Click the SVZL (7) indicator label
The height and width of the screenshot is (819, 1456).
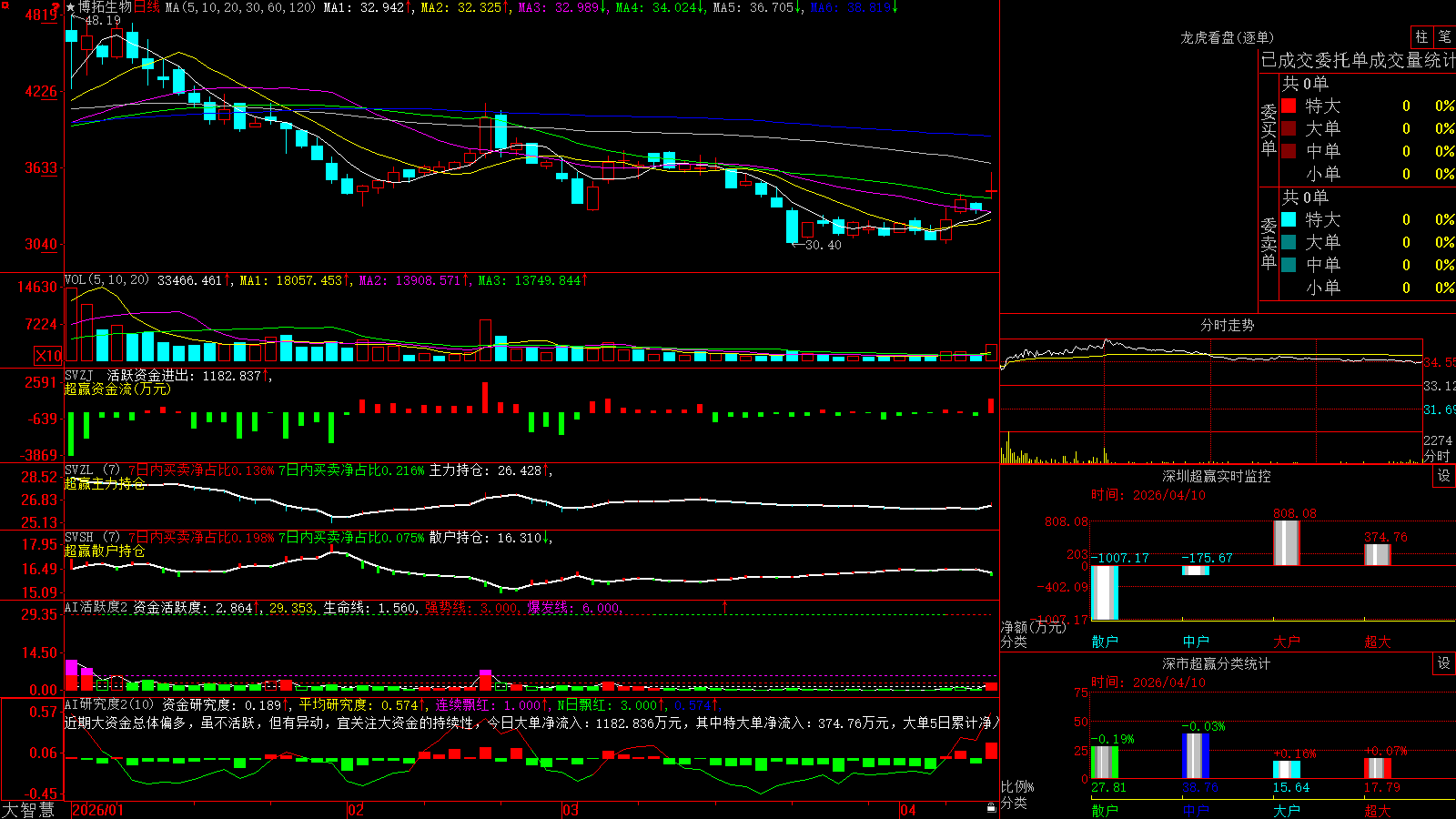(x=92, y=470)
